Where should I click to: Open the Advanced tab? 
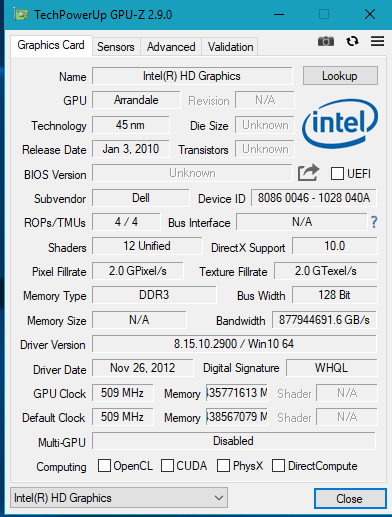click(x=171, y=47)
